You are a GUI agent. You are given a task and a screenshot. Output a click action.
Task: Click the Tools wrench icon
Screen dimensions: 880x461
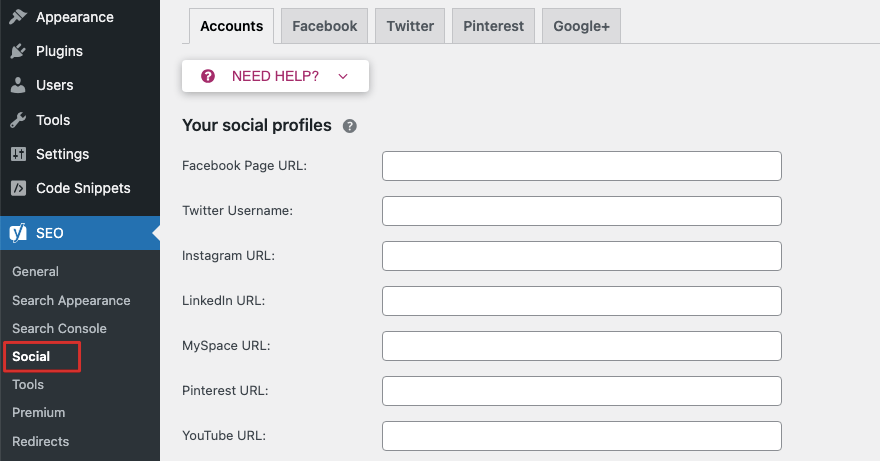(18, 120)
